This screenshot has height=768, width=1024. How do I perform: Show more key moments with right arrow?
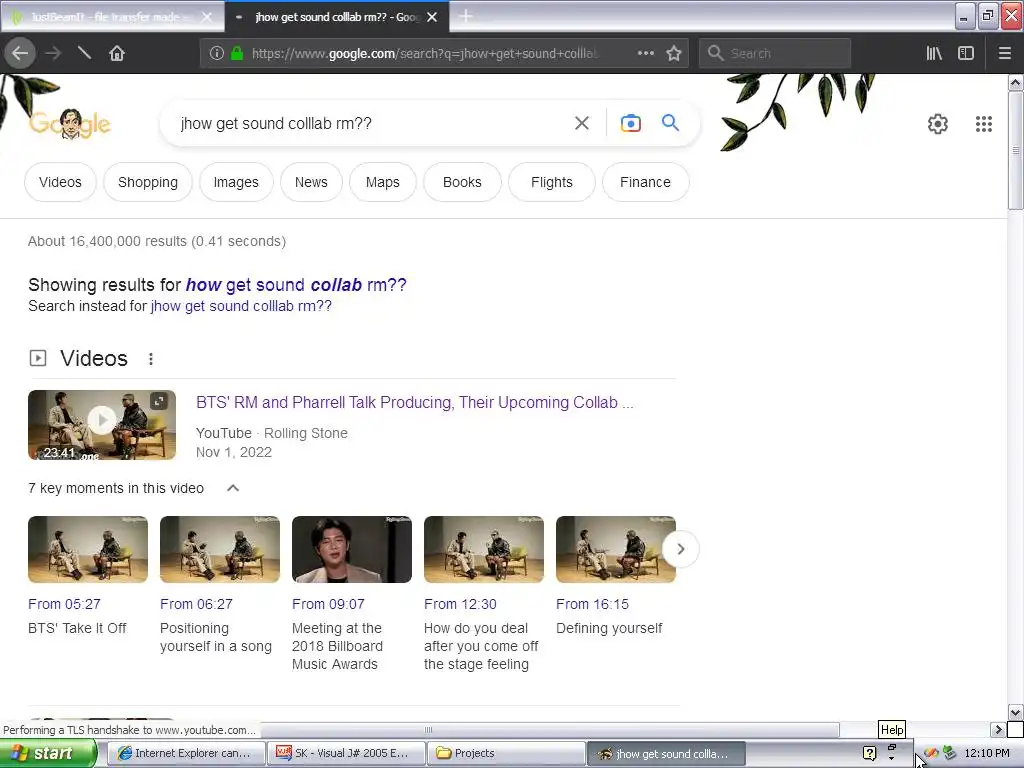[680, 549]
